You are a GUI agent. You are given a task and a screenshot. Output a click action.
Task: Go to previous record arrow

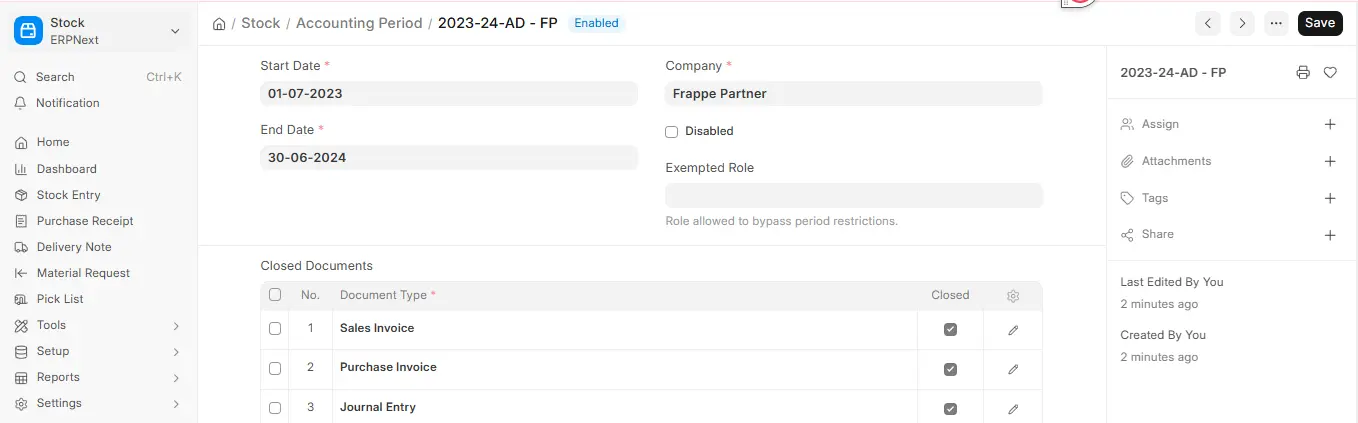coord(1209,23)
